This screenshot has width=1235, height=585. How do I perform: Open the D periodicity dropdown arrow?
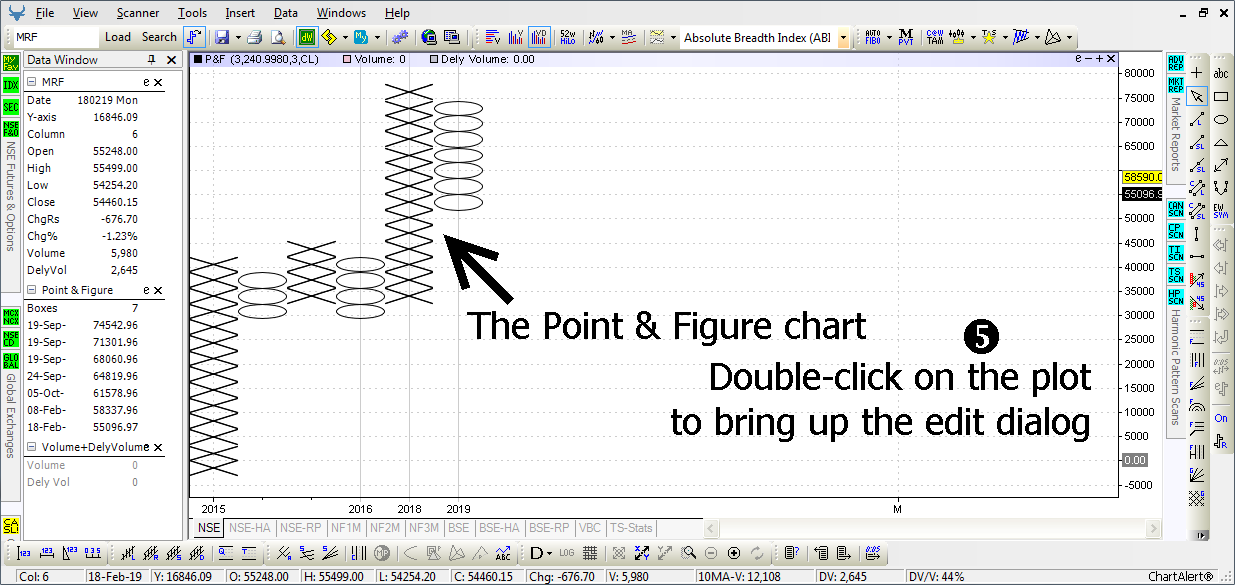pyautogui.click(x=549, y=553)
